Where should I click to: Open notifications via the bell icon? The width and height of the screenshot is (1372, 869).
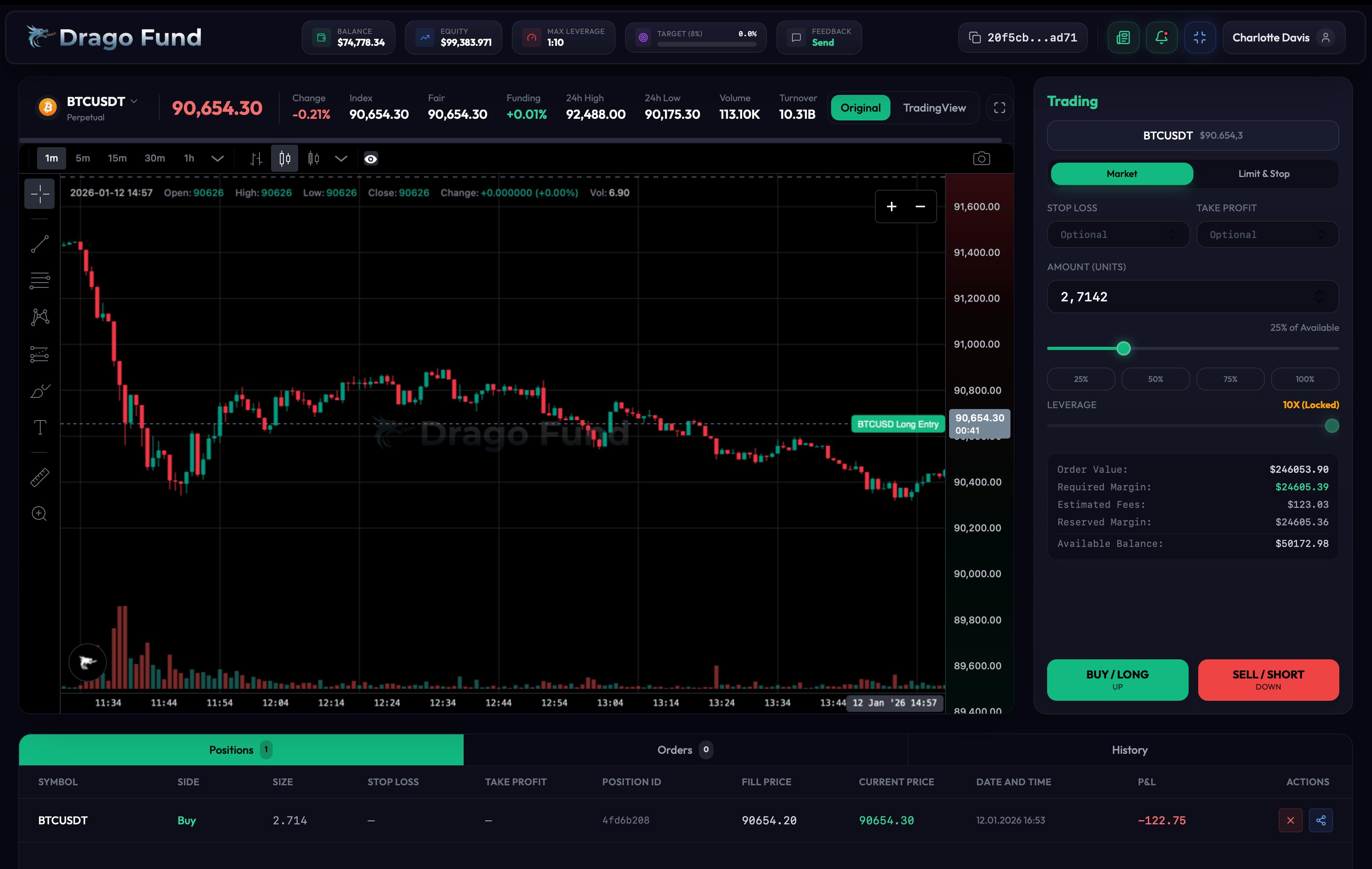tap(1162, 37)
